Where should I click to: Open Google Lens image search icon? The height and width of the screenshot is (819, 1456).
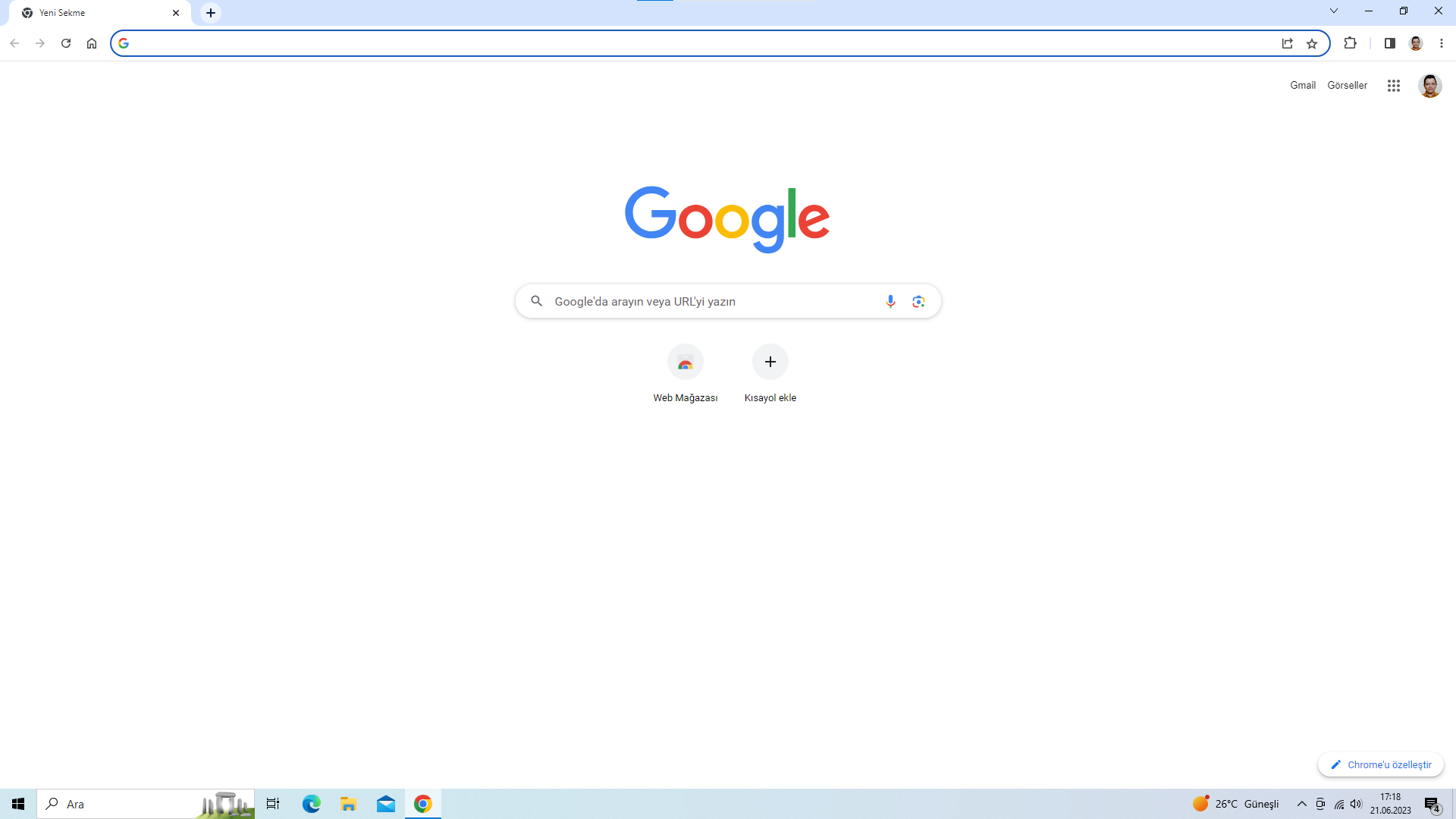tap(918, 301)
